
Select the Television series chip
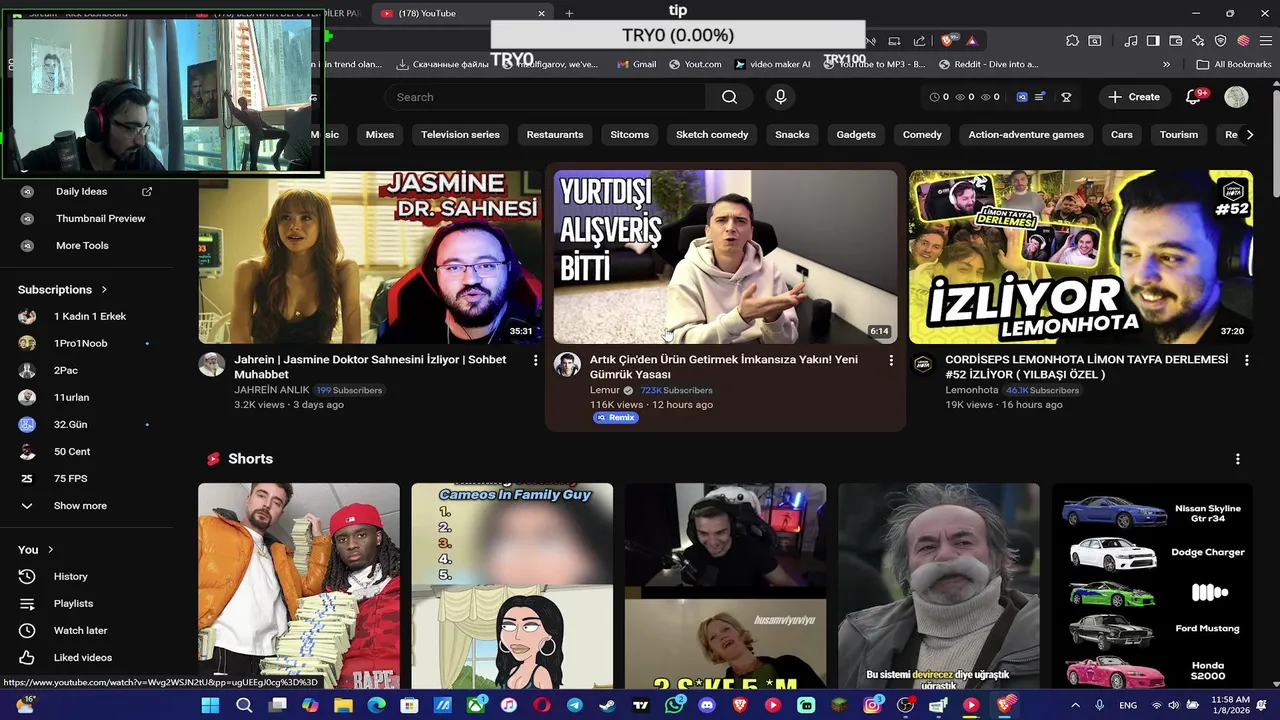coord(460,135)
